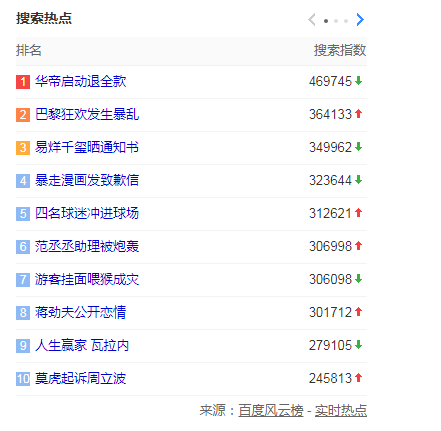441x431 pixels.
Task: Click search index value 306998
Action: click(330, 246)
